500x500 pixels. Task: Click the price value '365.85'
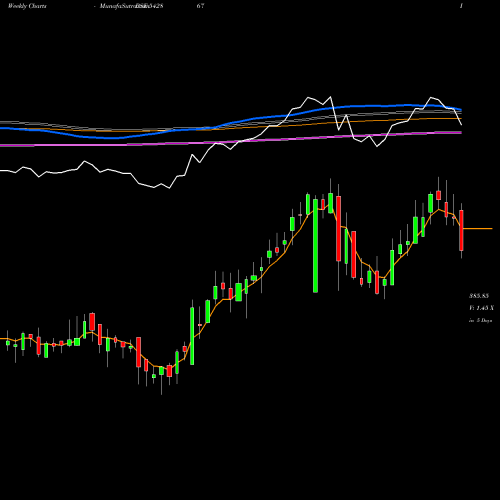tap(479, 296)
